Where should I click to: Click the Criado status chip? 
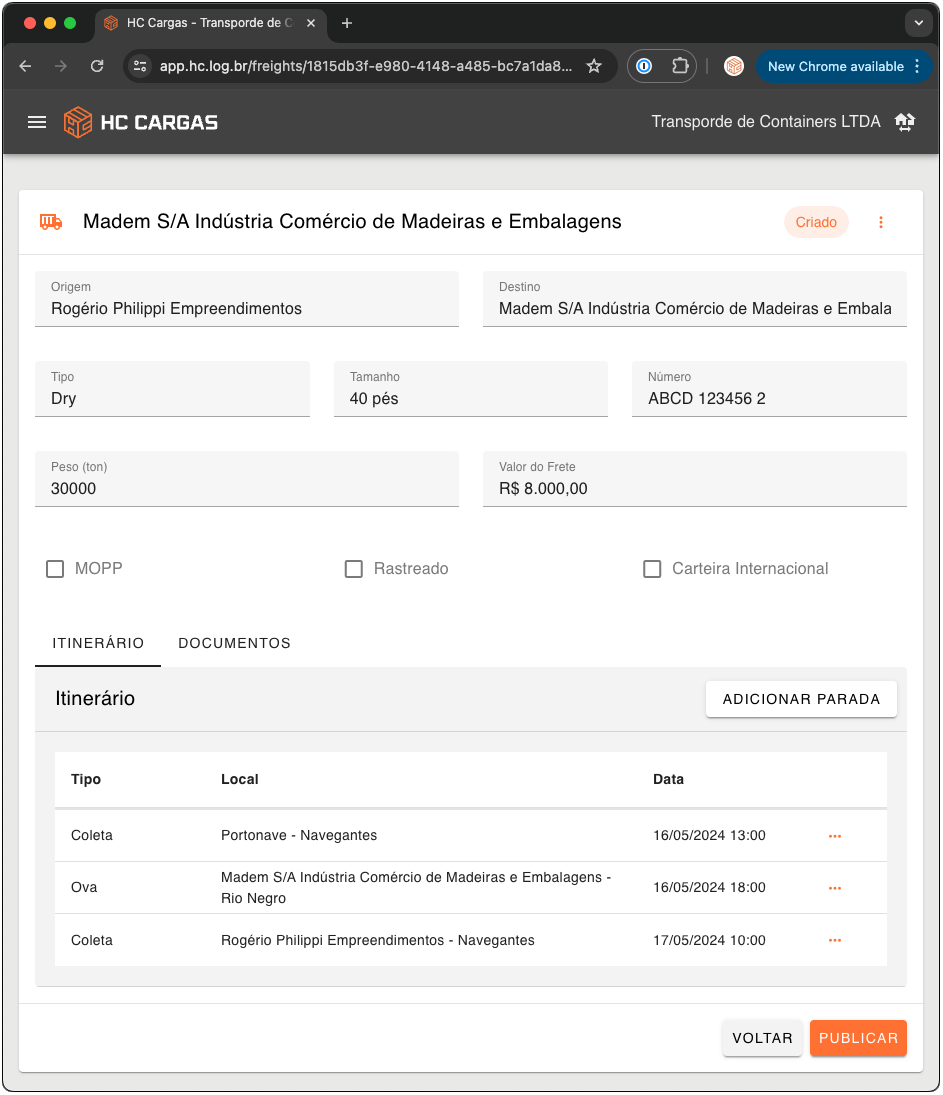click(816, 222)
